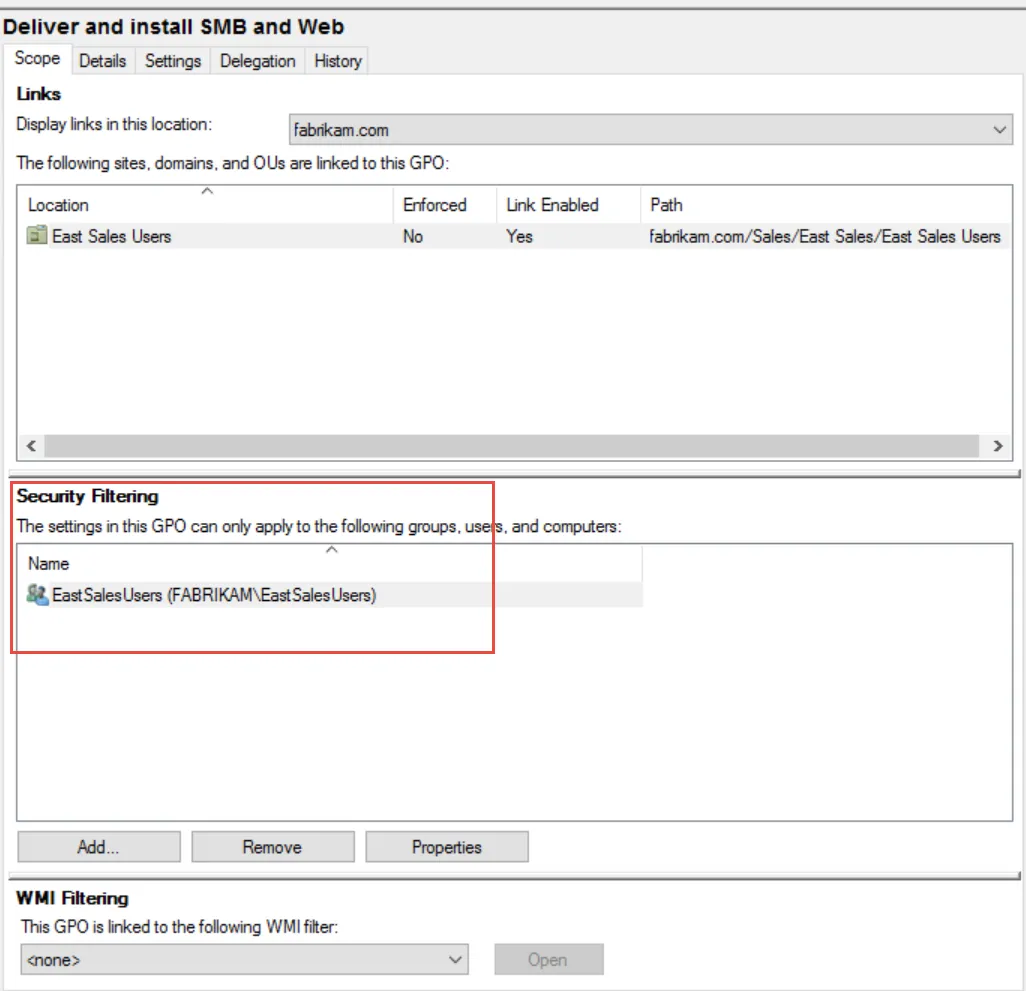Open Properties for the EastSalesUsers group
This screenshot has height=991, width=1026.
click(446, 846)
